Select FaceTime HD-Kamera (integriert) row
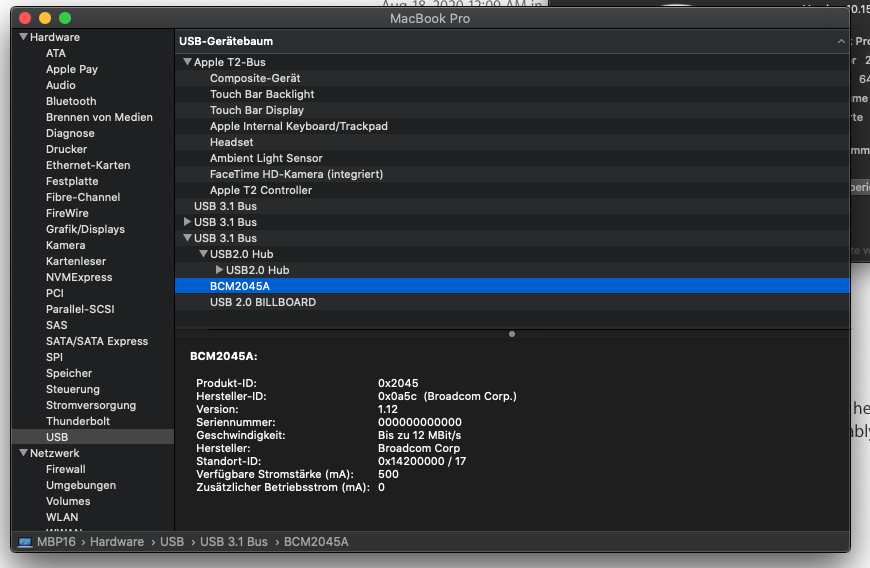 pyautogui.click(x=512, y=174)
